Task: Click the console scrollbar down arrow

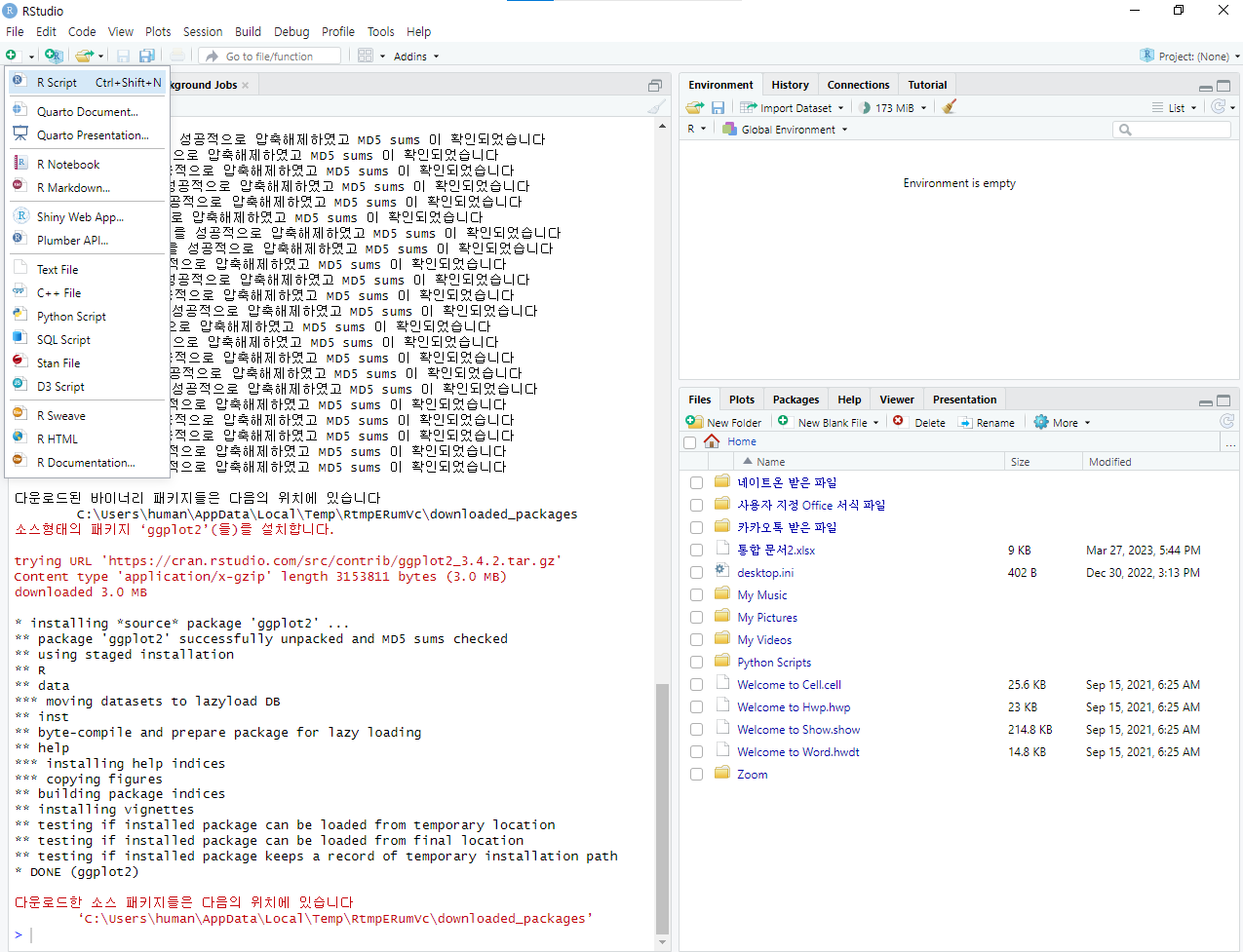Action: point(663,943)
